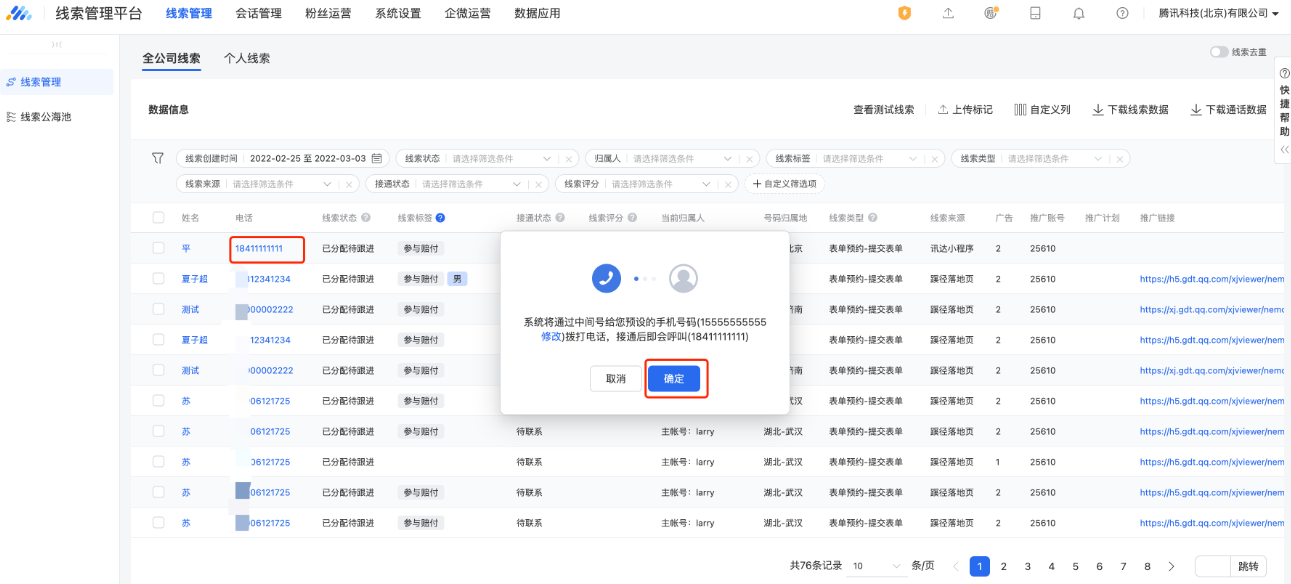This screenshot has width=1291, height=584.
Task: Click the upload icon in top header
Action: pos(948,13)
